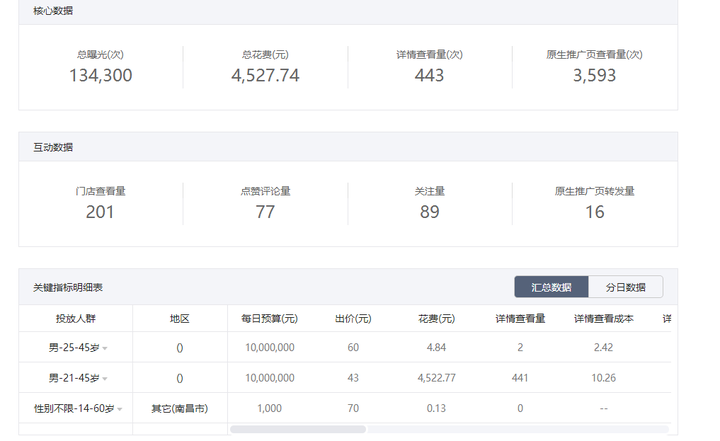Click 互动数据 section heading
The height and width of the screenshot is (441, 720).
click(x=53, y=147)
